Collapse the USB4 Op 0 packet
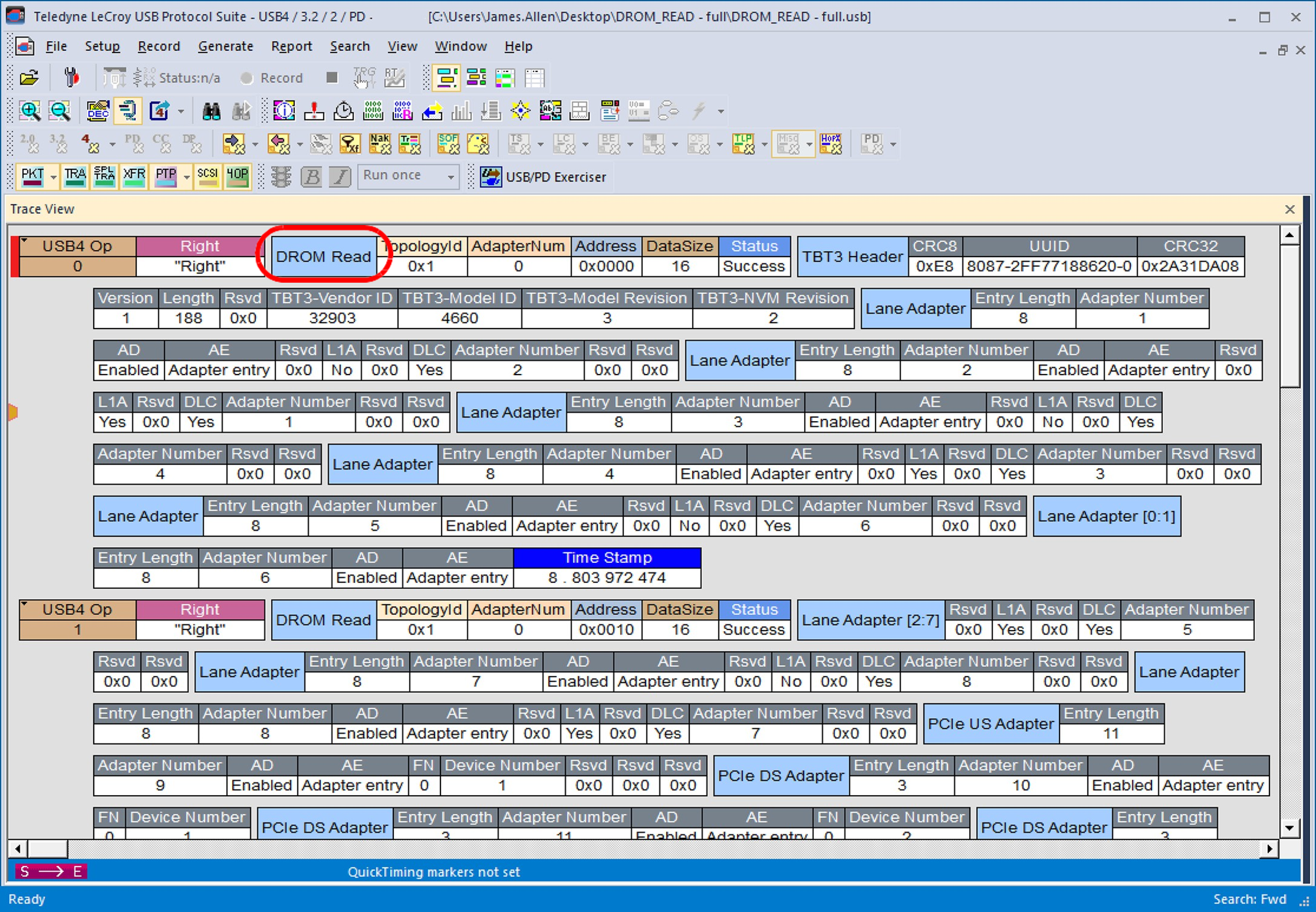Image resolution: width=1316 pixels, height=912 pixels. click(x=24, y=240)
